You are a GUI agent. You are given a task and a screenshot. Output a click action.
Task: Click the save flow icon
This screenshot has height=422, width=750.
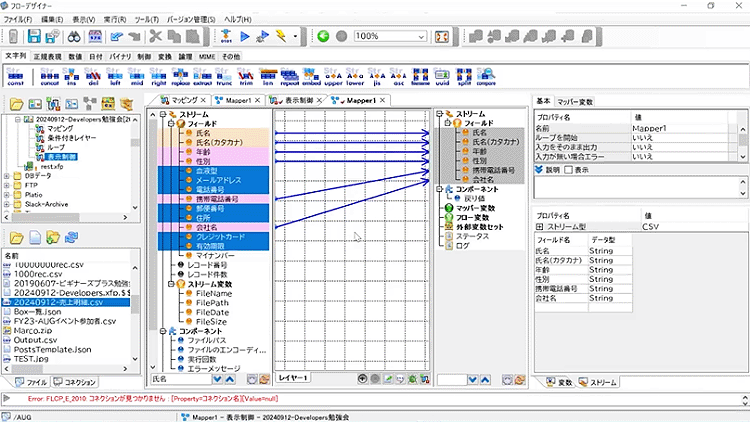[x=34, y=36]
